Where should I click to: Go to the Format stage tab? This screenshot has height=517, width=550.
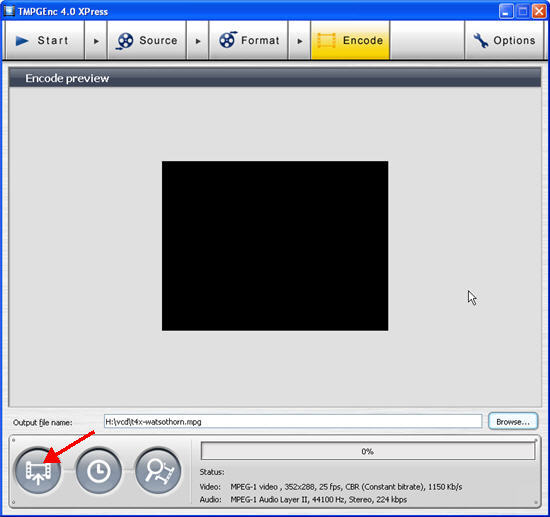[x=249, y=41]
